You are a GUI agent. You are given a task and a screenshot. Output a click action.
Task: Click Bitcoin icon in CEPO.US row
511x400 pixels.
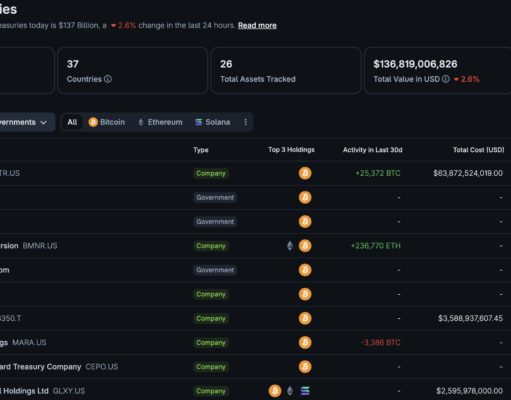click(x=305, y=367)
